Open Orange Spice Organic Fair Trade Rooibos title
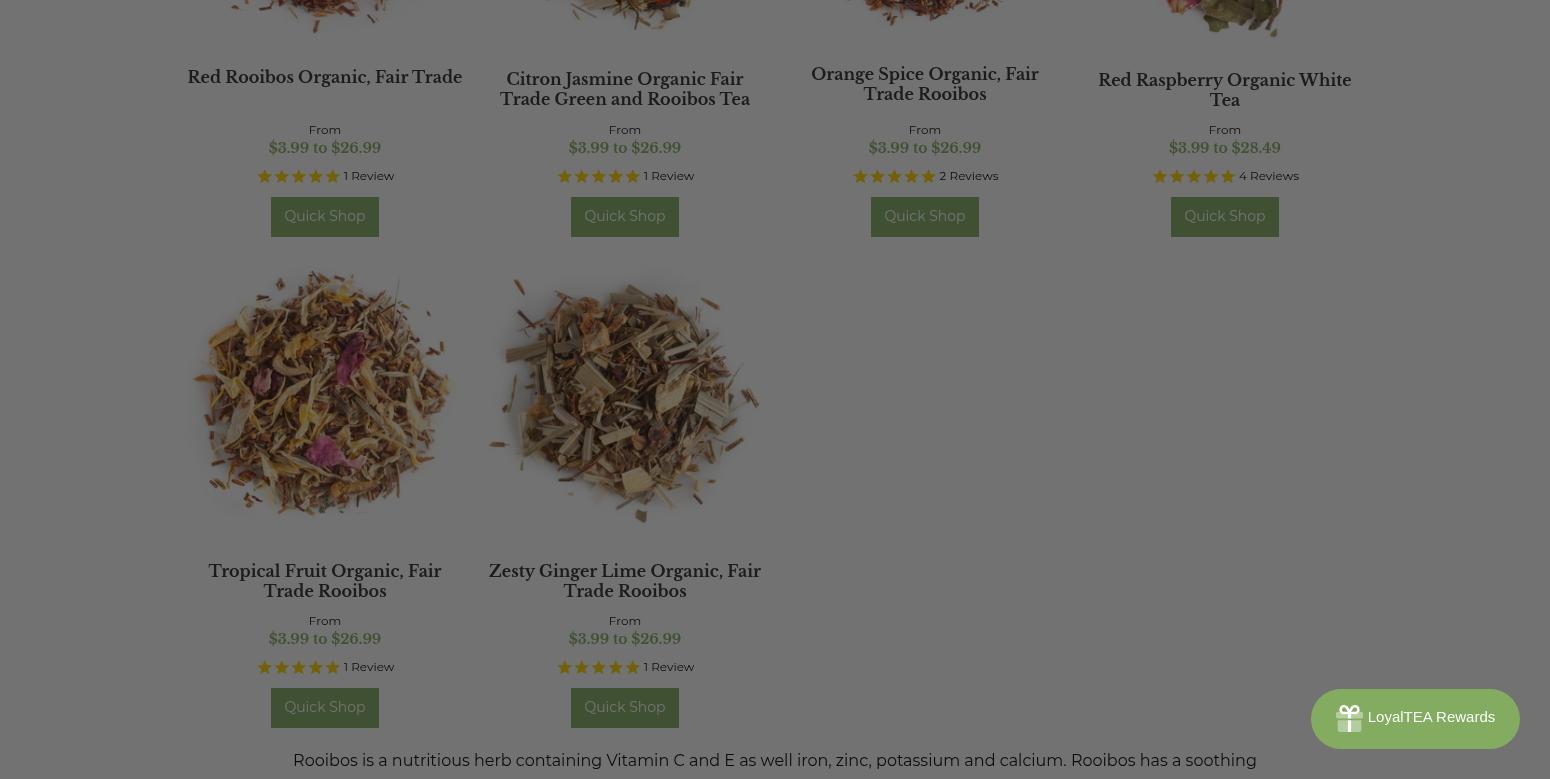Screen dimensions: 1550x779 click(x=925, y=84)
